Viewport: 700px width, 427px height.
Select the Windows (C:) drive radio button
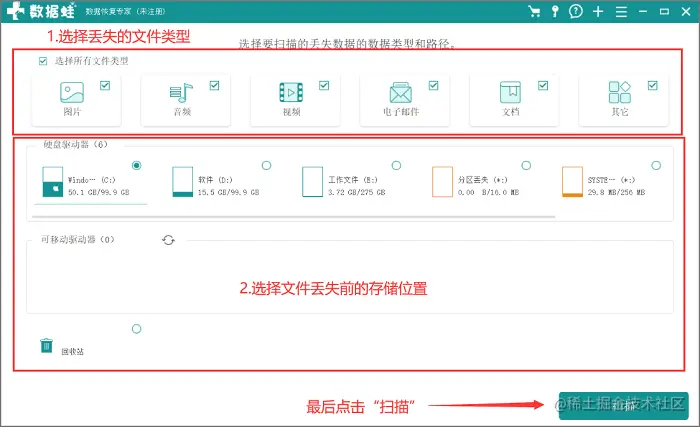pos(137,165)
